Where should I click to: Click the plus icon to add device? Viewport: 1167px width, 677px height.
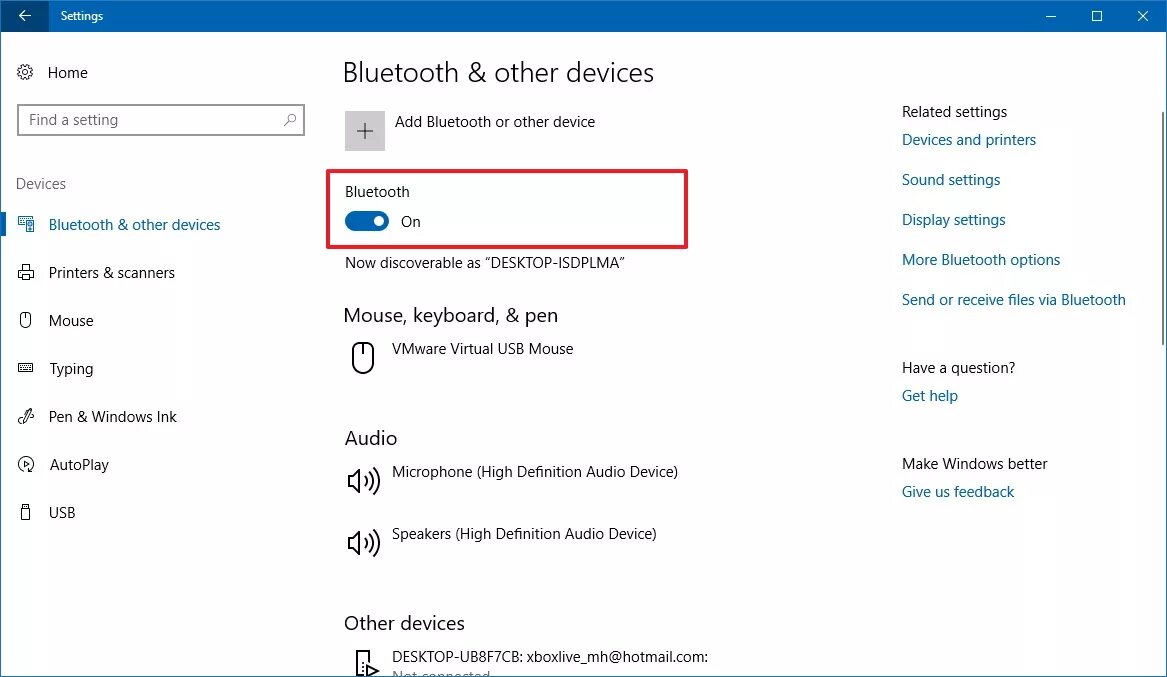(x=365, y=131)
